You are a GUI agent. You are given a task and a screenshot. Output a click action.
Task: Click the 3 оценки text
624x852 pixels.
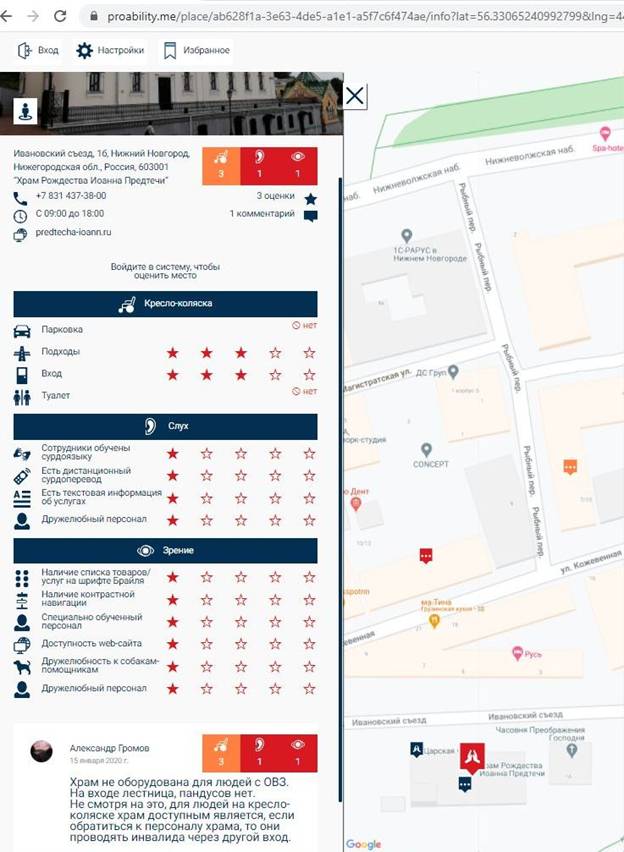click(276, 196)
